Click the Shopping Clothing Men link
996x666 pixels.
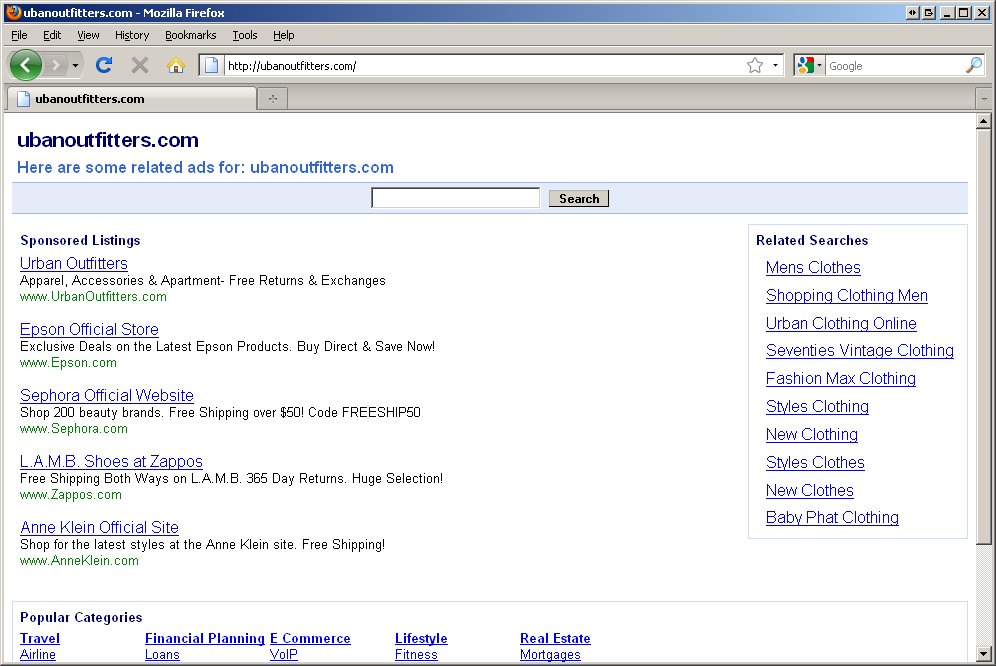[x=847, y=296]
